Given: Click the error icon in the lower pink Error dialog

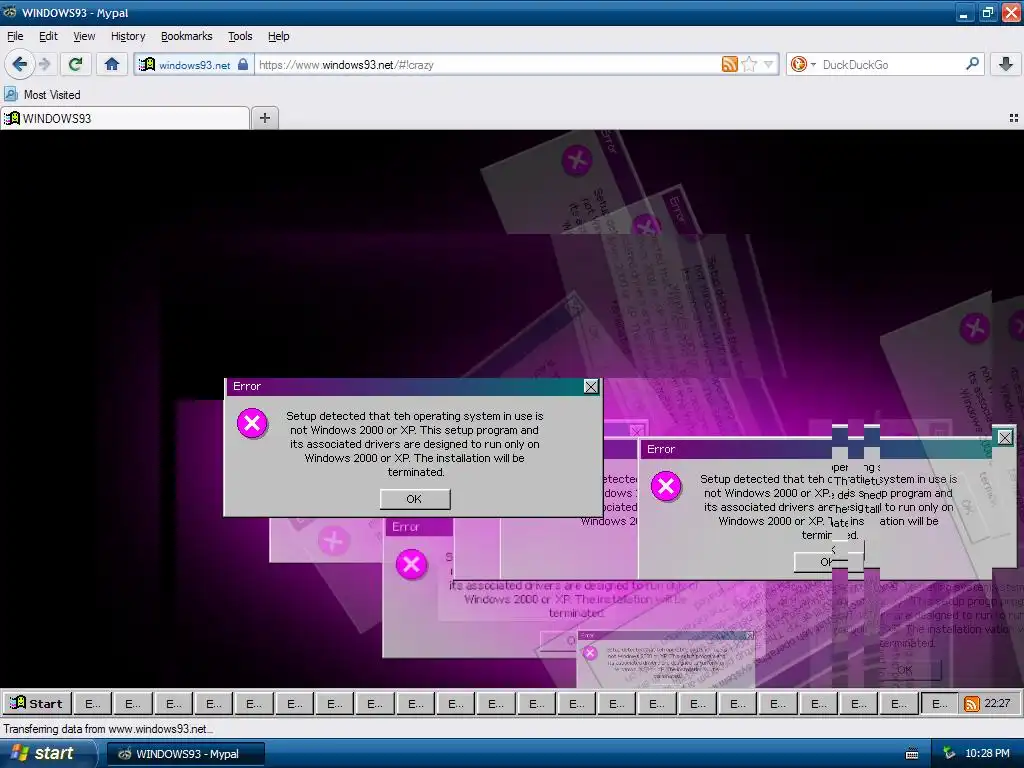Looking at the screenshot, I should [411, 564].
